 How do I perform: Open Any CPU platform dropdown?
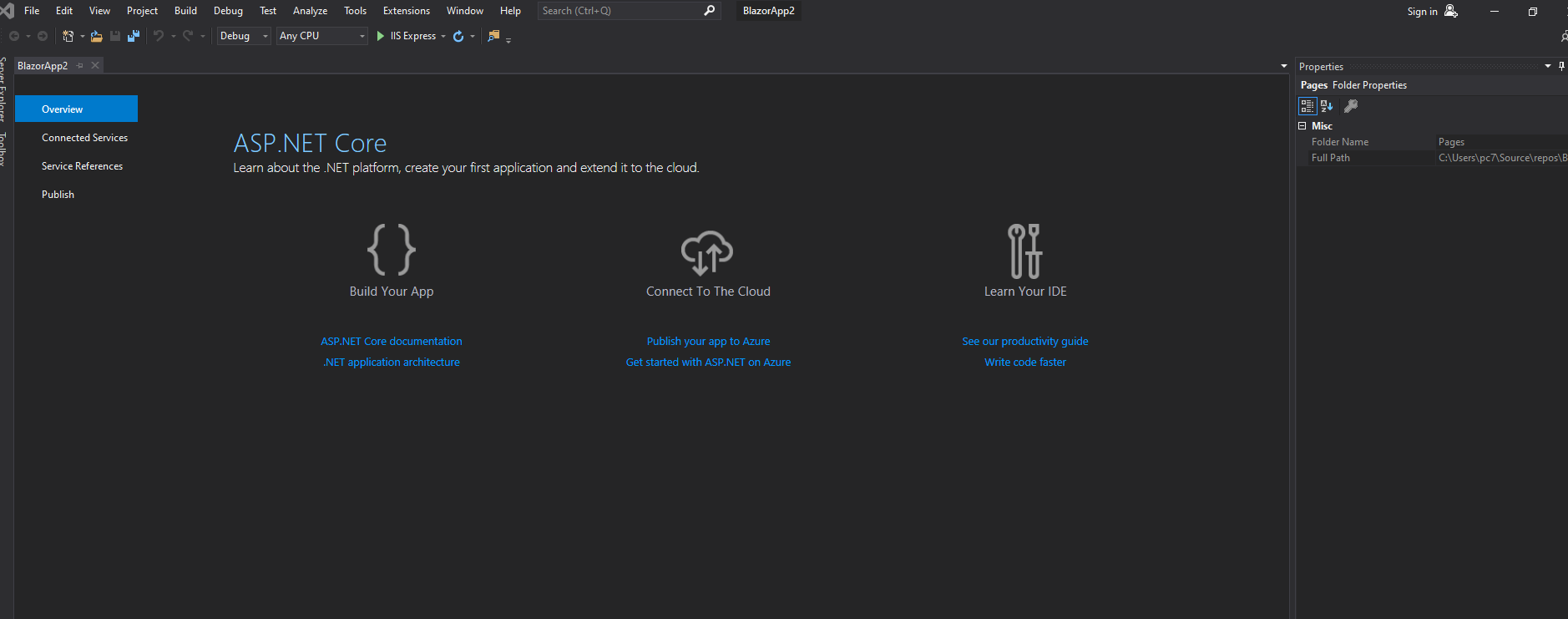pos(322,36)
